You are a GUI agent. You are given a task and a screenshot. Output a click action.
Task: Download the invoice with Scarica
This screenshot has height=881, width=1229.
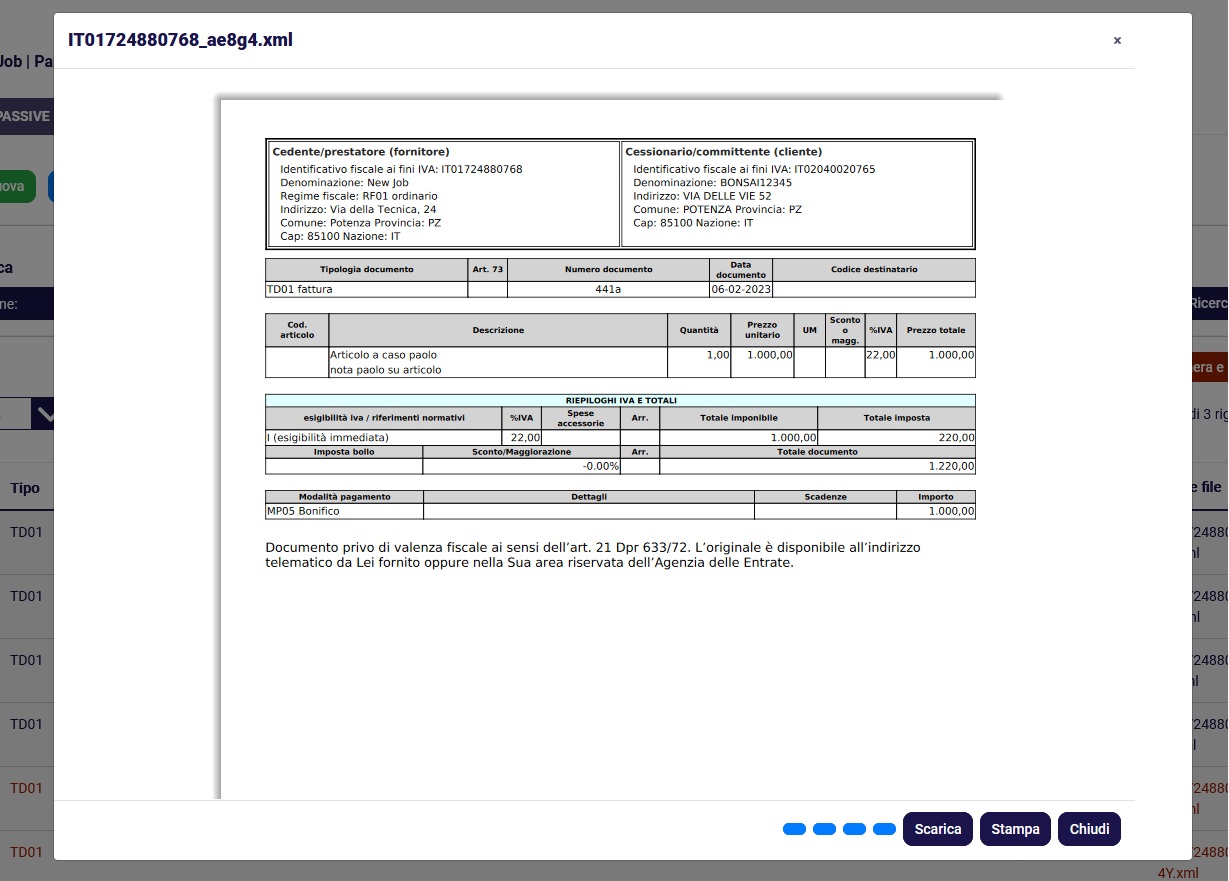point(937,829)
